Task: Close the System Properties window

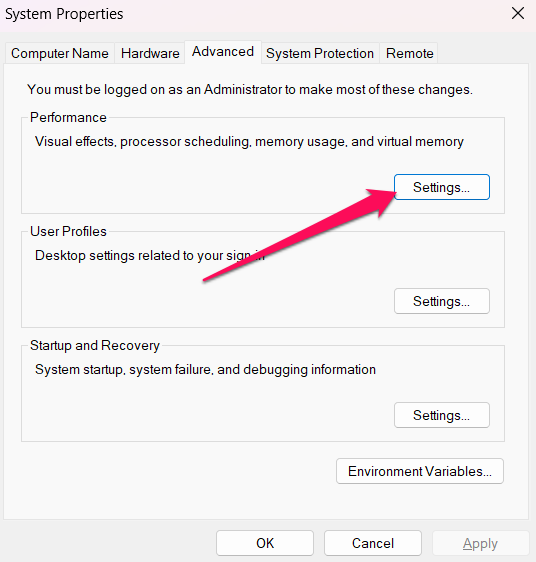Action: 518,14
